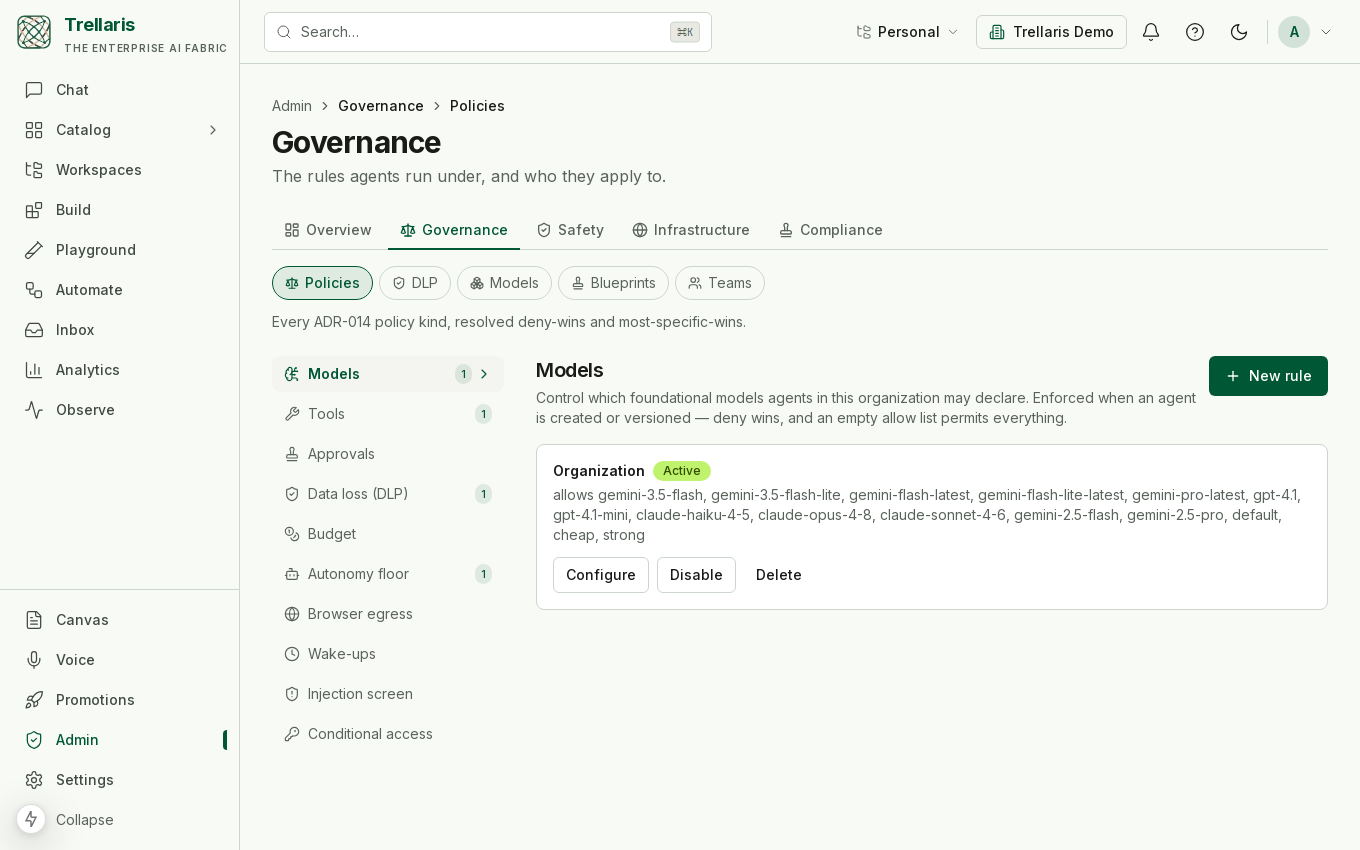Create a New rule
This screenshot has height=850, width=1360.
[x=1268, y=376]
